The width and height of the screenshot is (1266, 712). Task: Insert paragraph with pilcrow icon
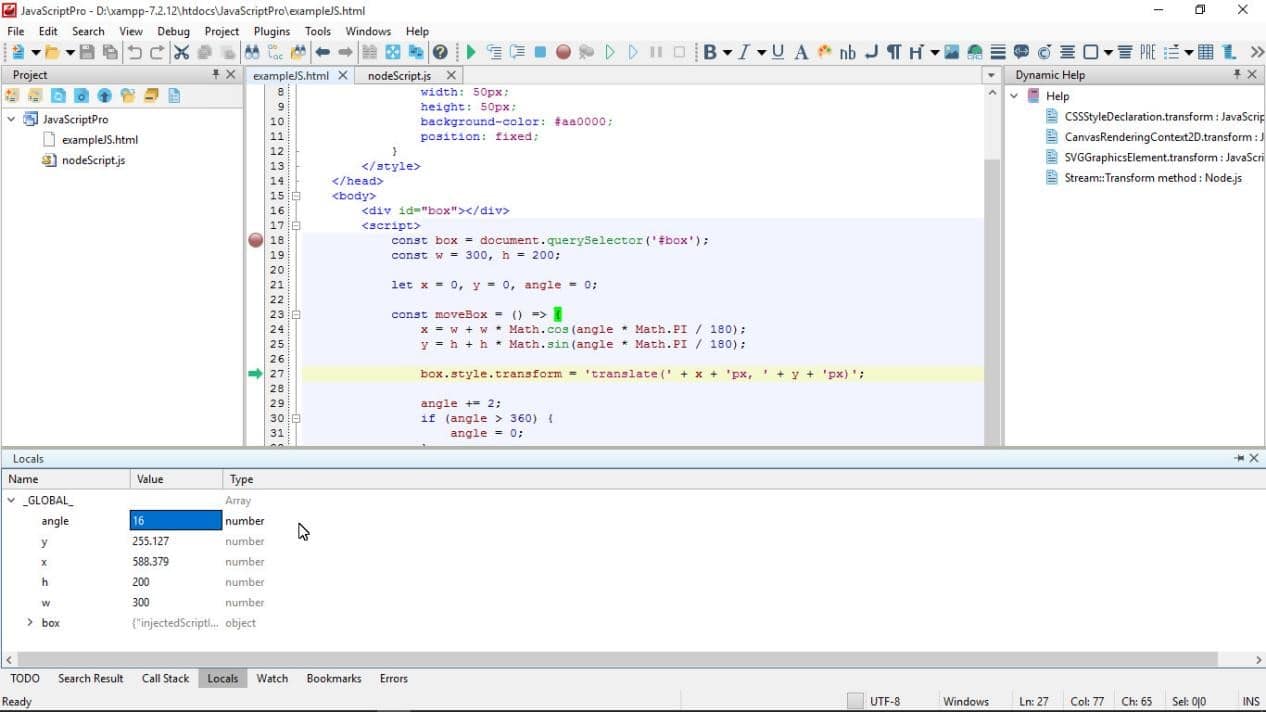pos(894,52)
